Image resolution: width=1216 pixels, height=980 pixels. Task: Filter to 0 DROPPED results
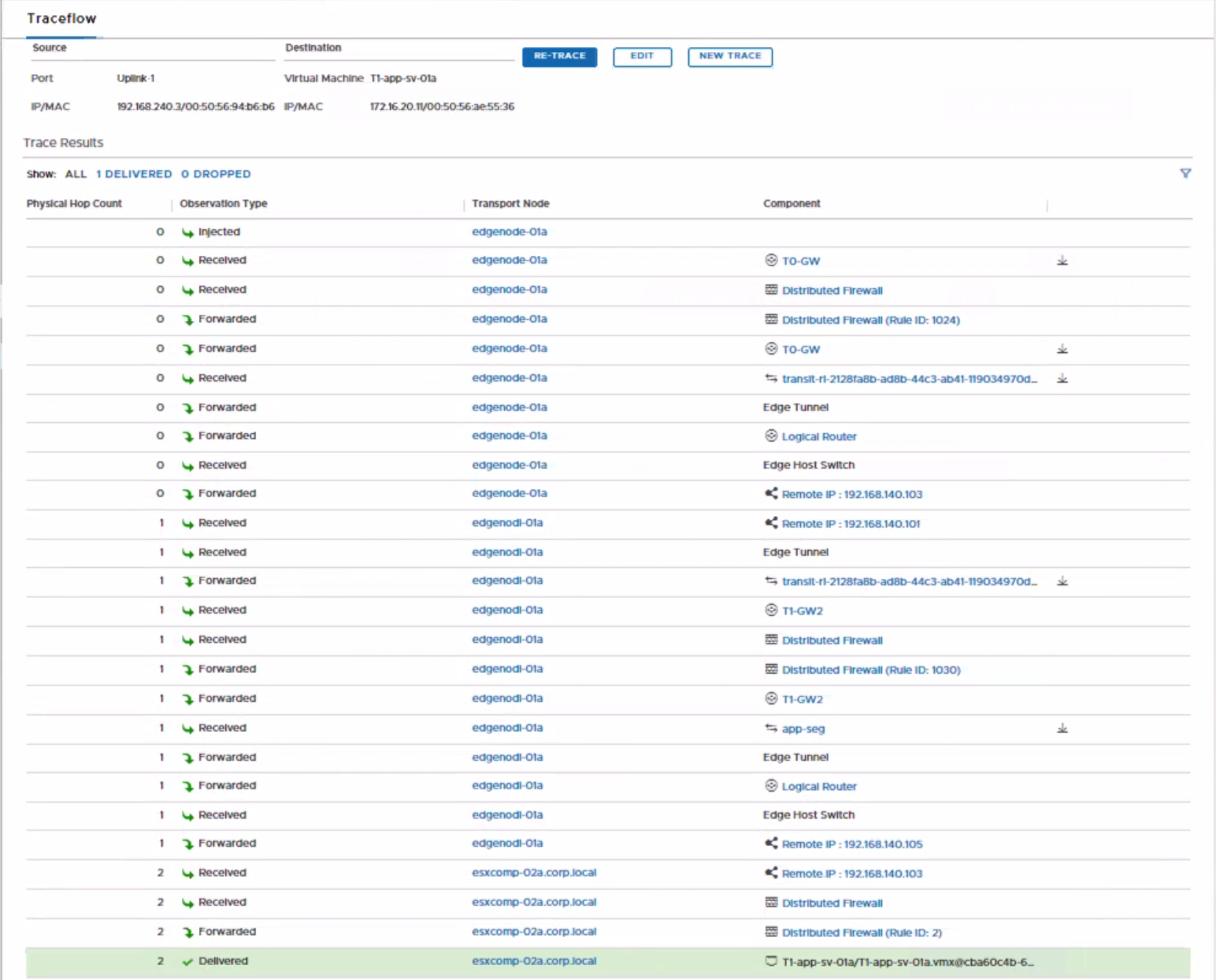216,174
